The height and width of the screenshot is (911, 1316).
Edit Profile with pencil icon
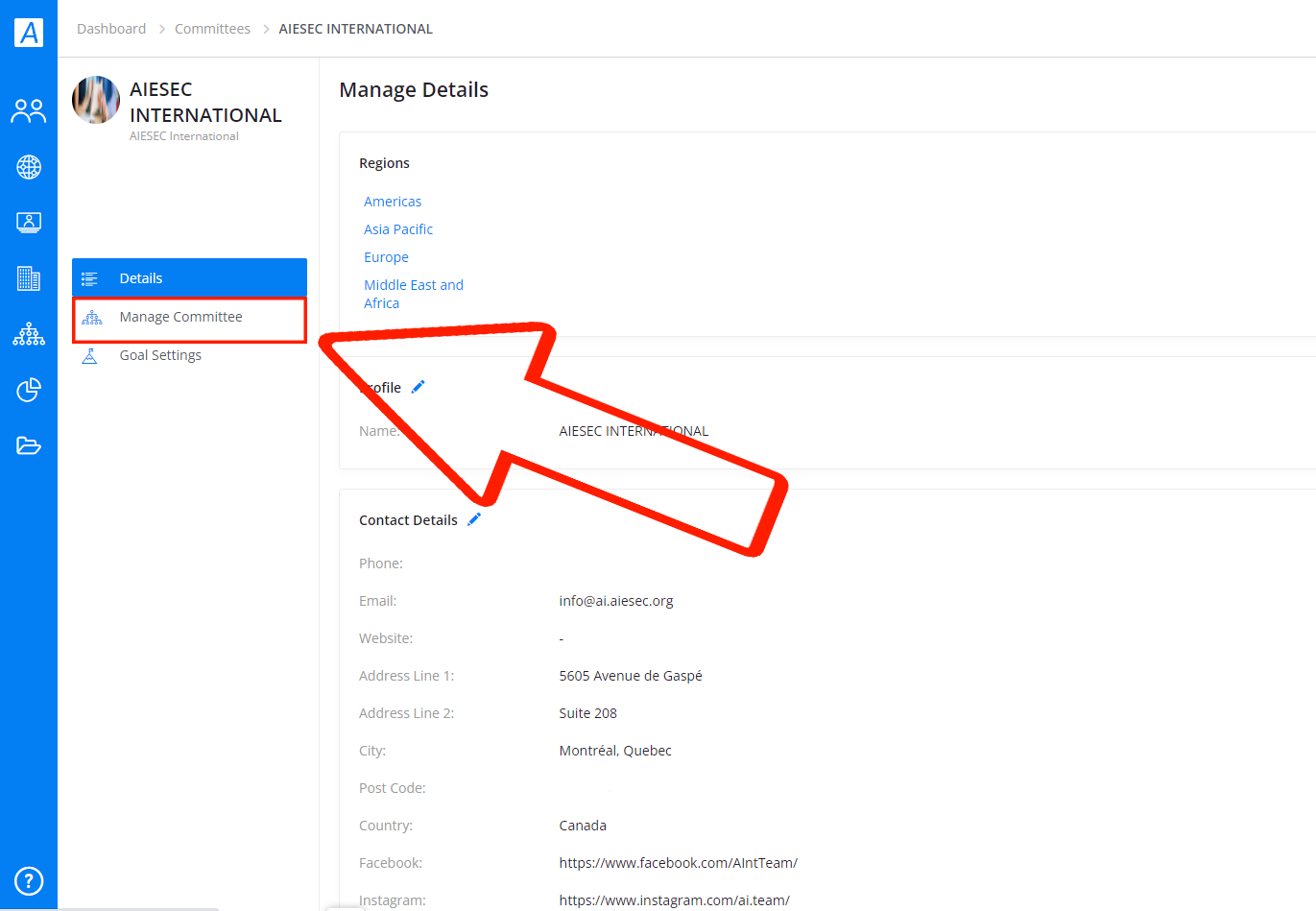point(418,387)
